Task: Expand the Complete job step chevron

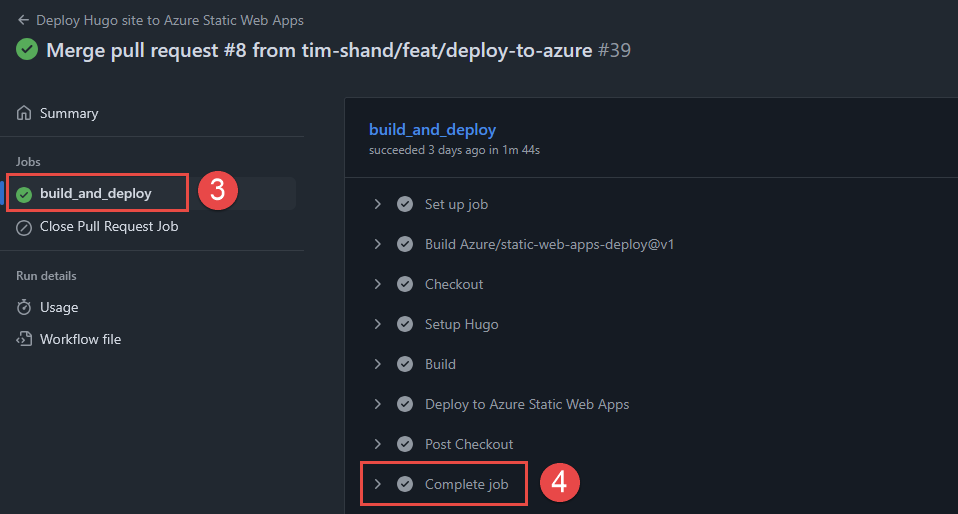Action: 378,484
